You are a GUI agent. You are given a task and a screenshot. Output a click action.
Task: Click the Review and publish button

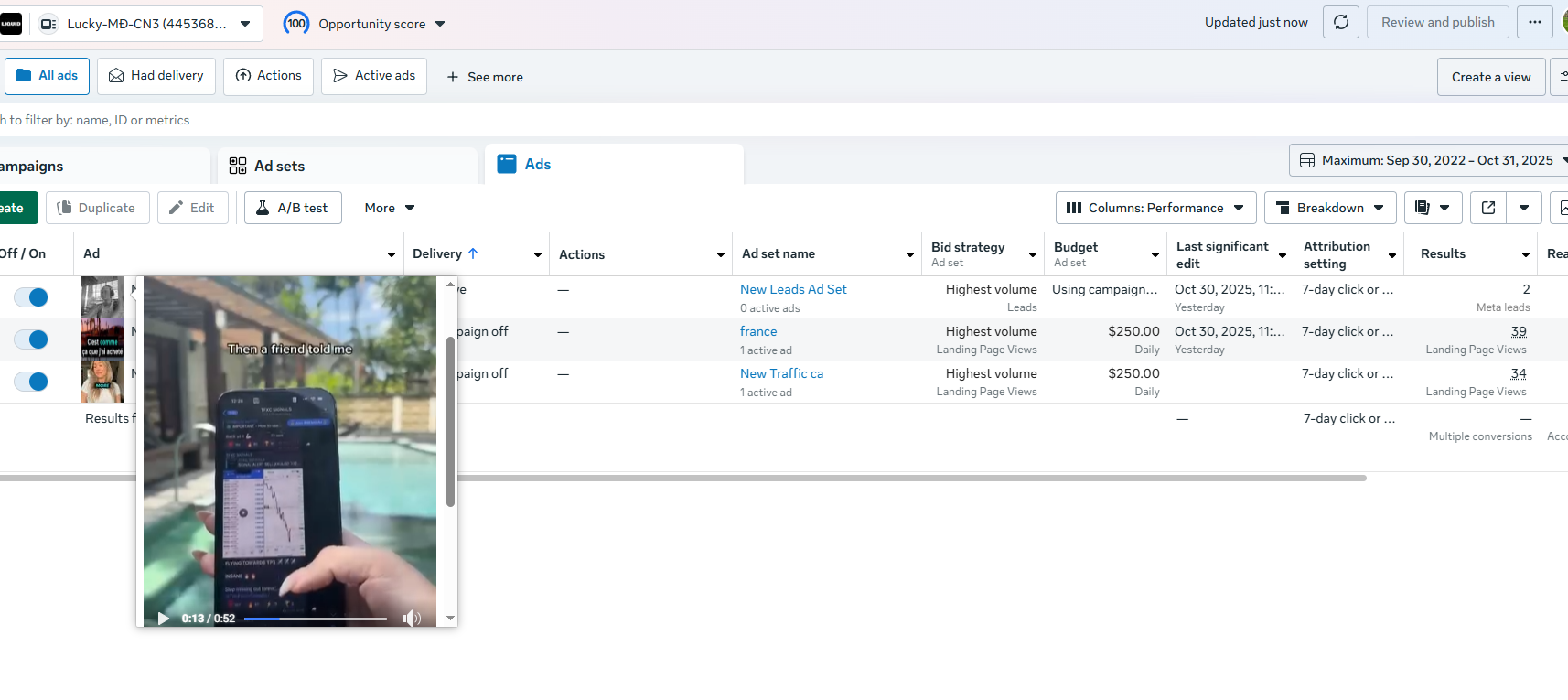tap(1438, 22)
